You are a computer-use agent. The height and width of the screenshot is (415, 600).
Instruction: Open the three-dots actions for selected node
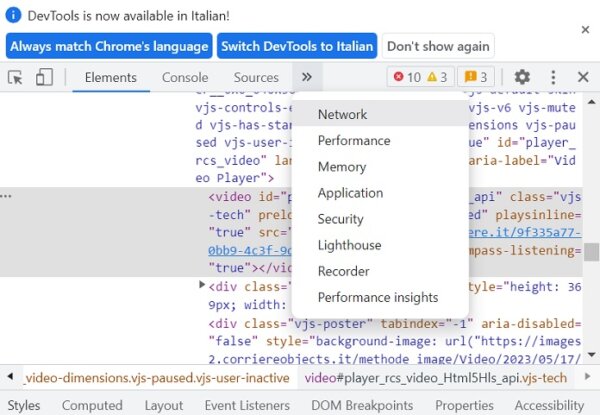(6, 196)
